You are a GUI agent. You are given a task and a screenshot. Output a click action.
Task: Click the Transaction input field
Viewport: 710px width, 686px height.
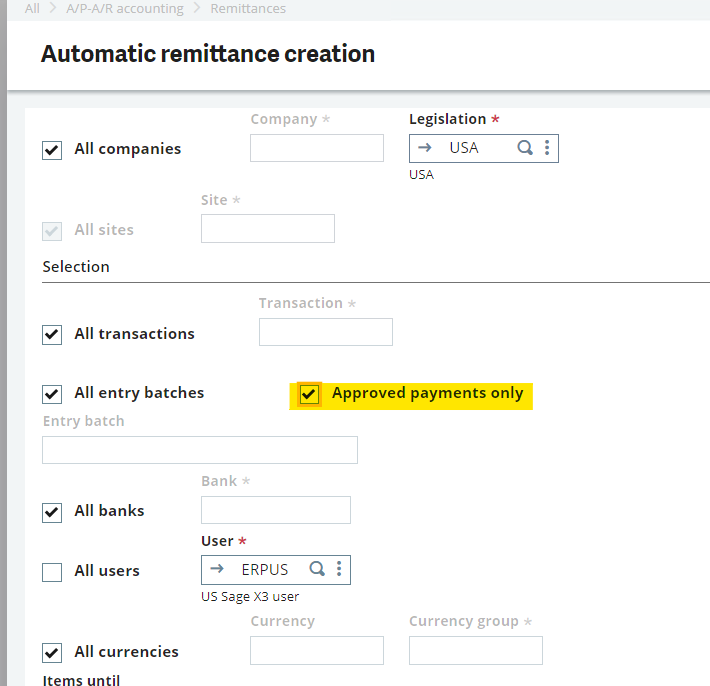pos(325,332)
